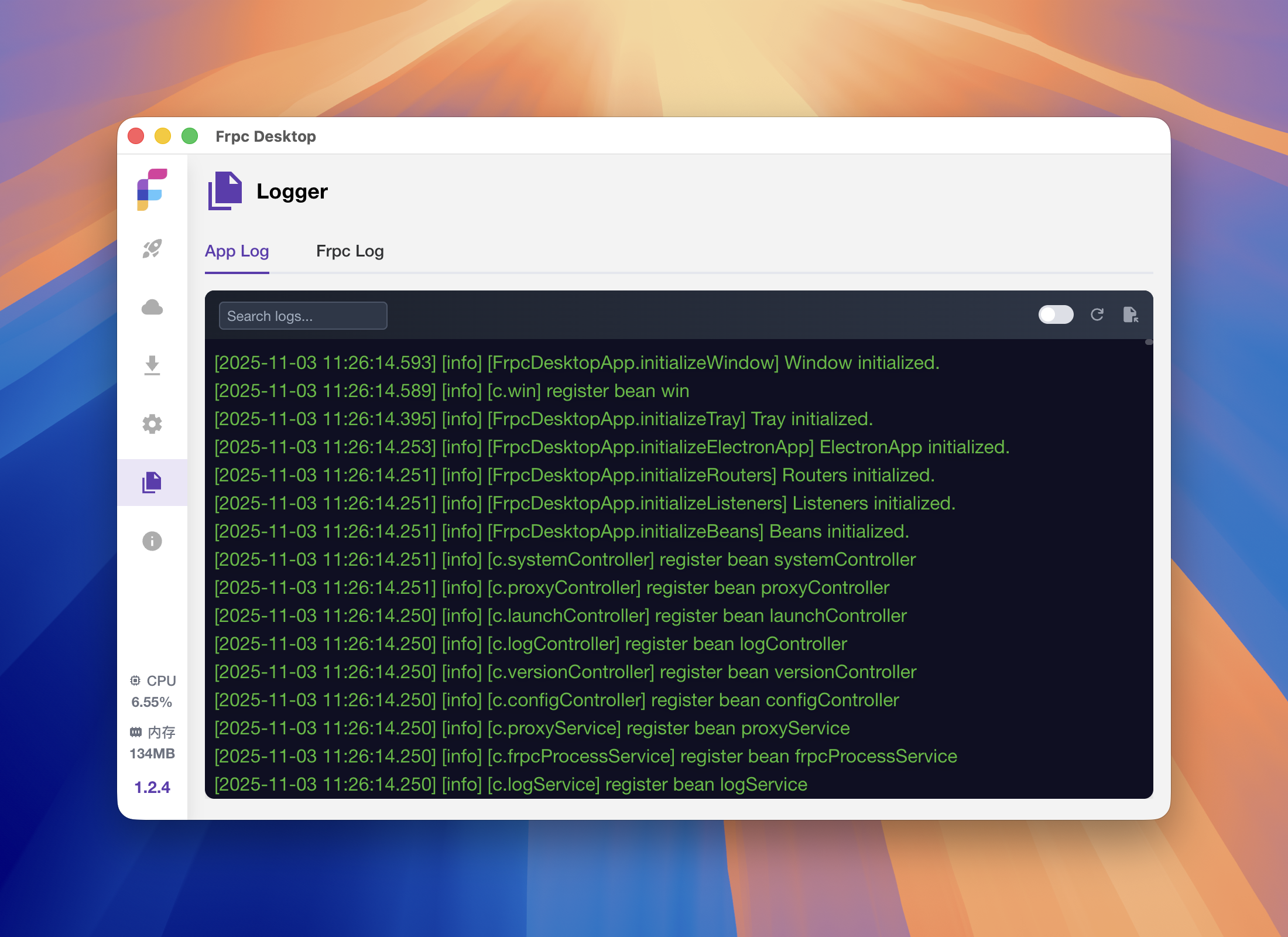Viewport: 1288px width, 937px height.
Task: Open the download versions page in sidebar
Action: pyautogui.click(x=152, y=365)
